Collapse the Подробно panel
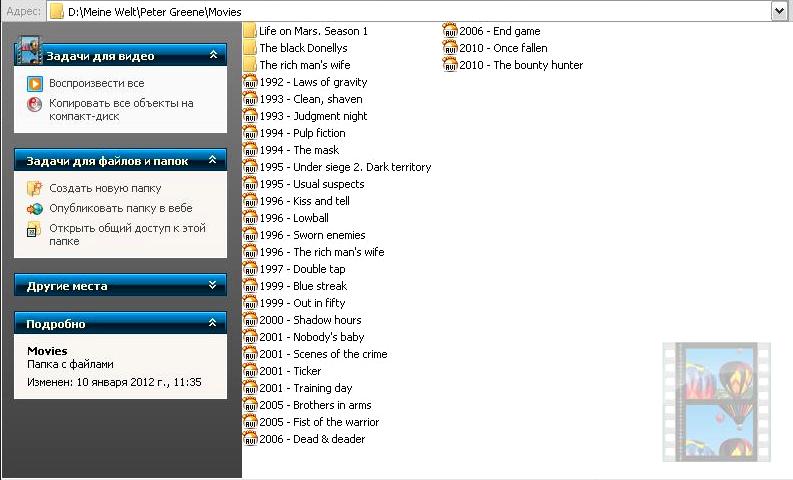 pos(212,323)
